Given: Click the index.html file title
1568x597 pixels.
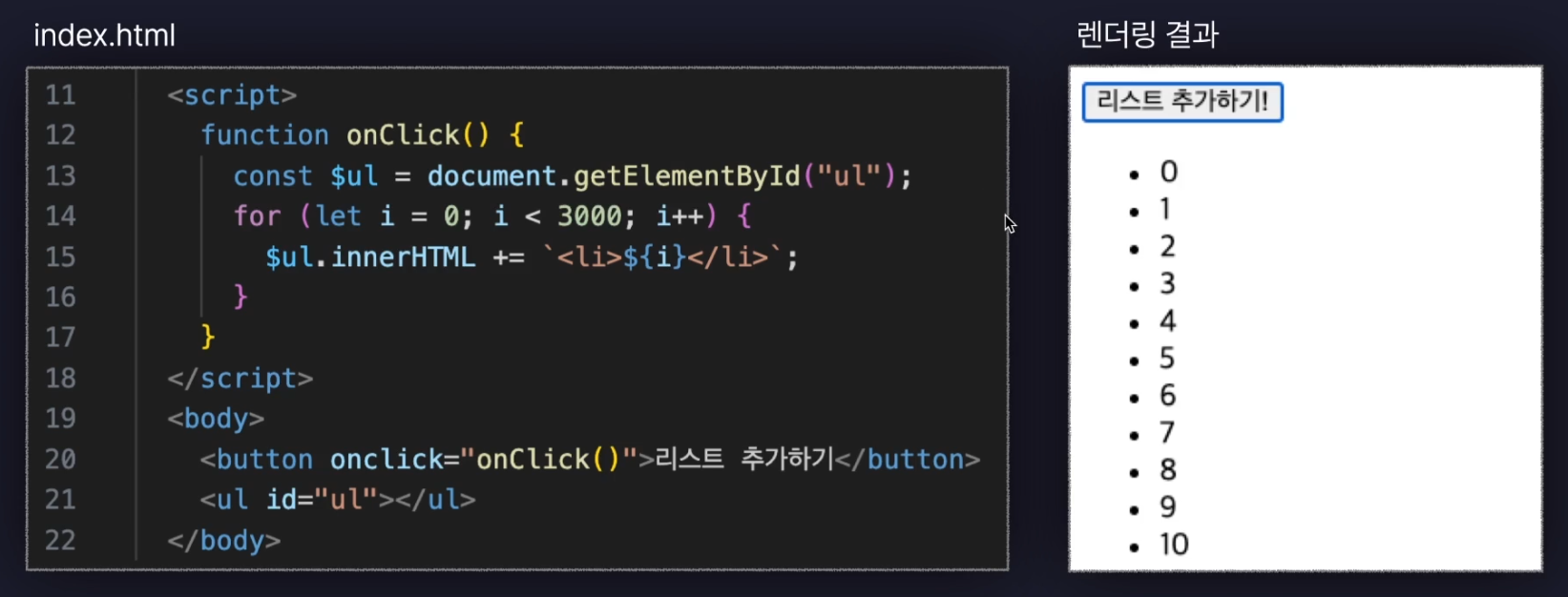Looking at the screenshot, I should click(x=104, y=35).
